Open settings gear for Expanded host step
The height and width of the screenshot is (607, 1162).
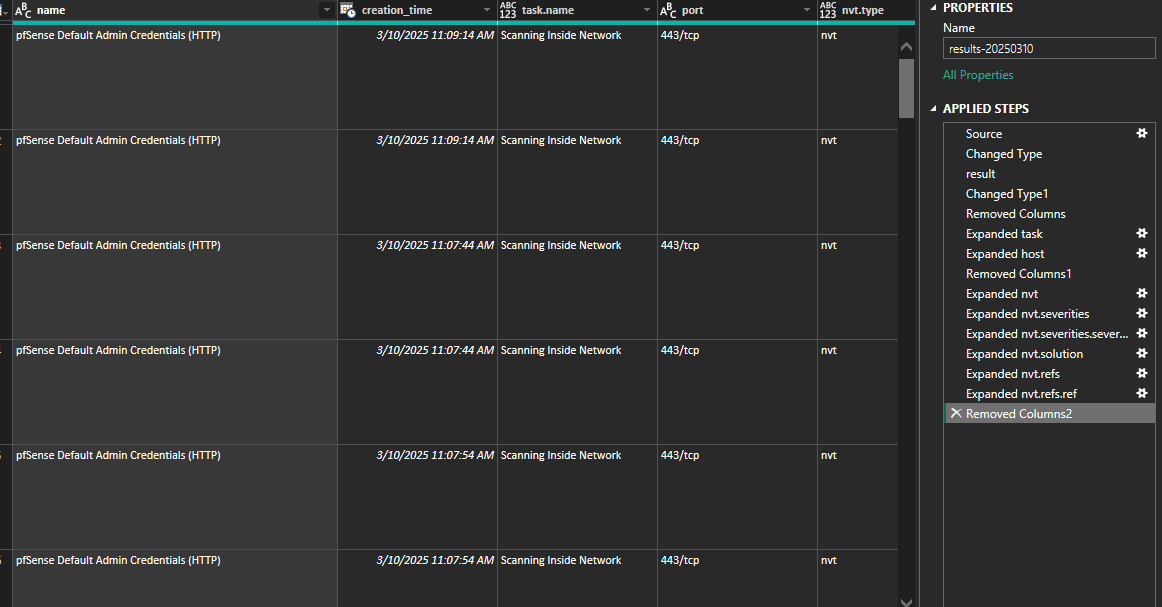point(1142,253)
